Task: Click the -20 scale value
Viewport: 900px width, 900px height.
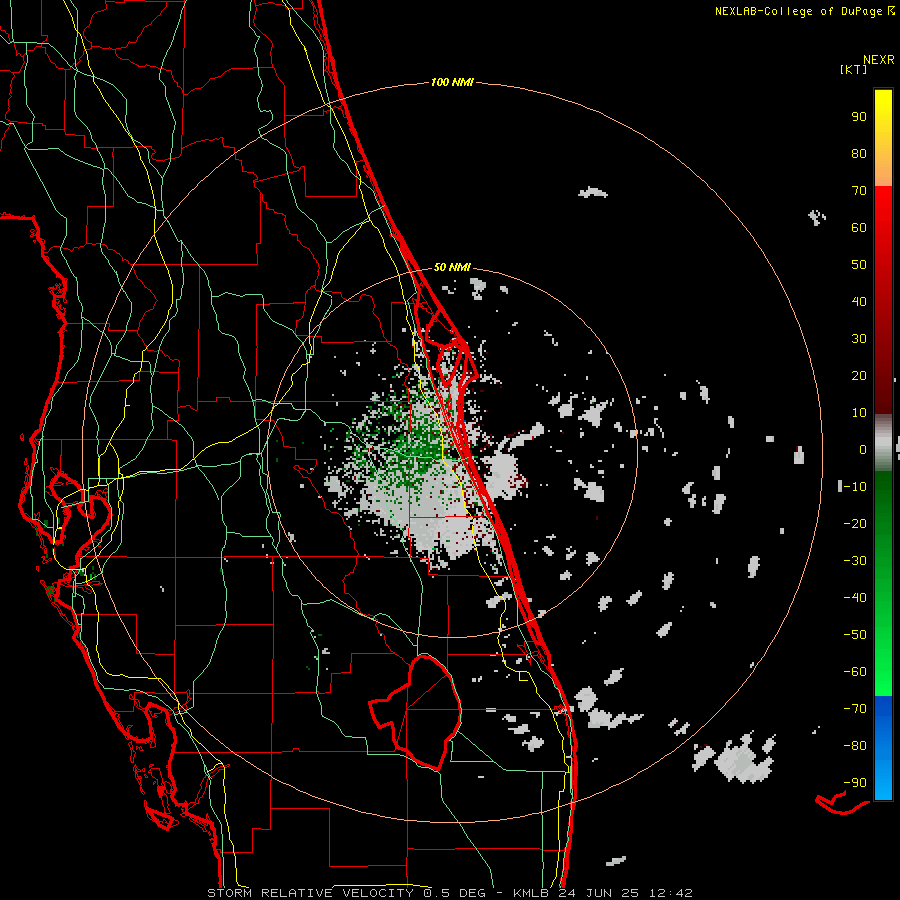Action: (855, 523)
